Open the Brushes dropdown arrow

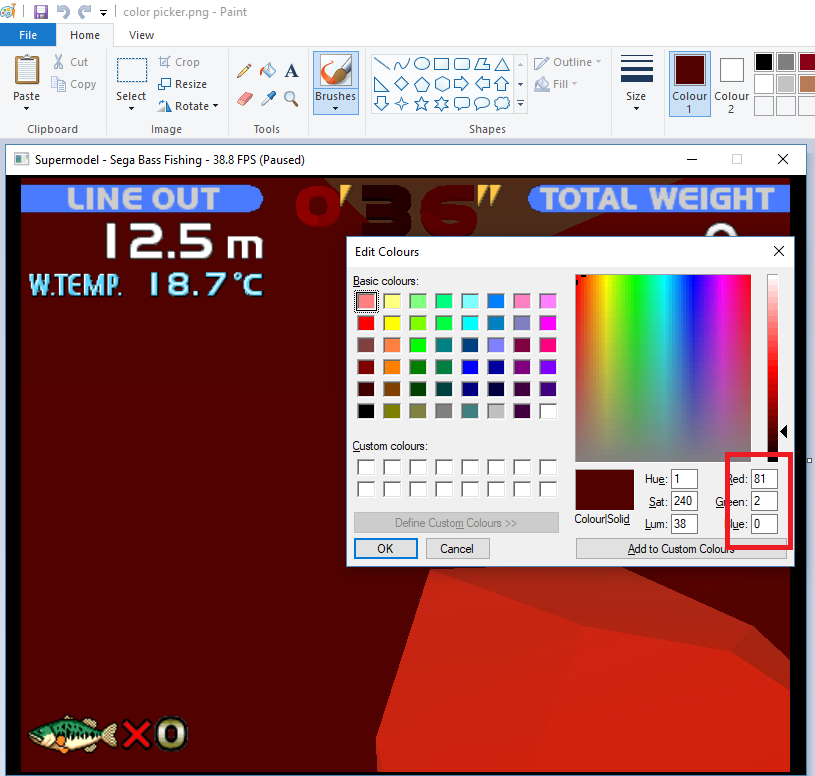click(x=335, y=109)
